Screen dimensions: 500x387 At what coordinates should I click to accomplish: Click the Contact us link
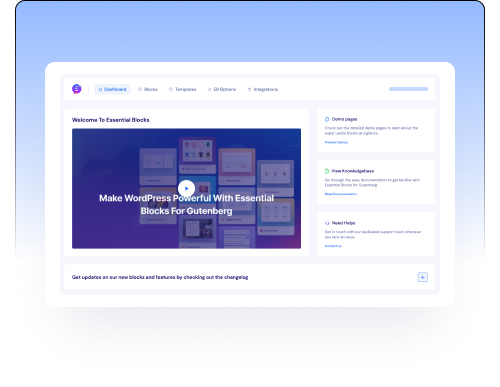click(x=333, y=246)
